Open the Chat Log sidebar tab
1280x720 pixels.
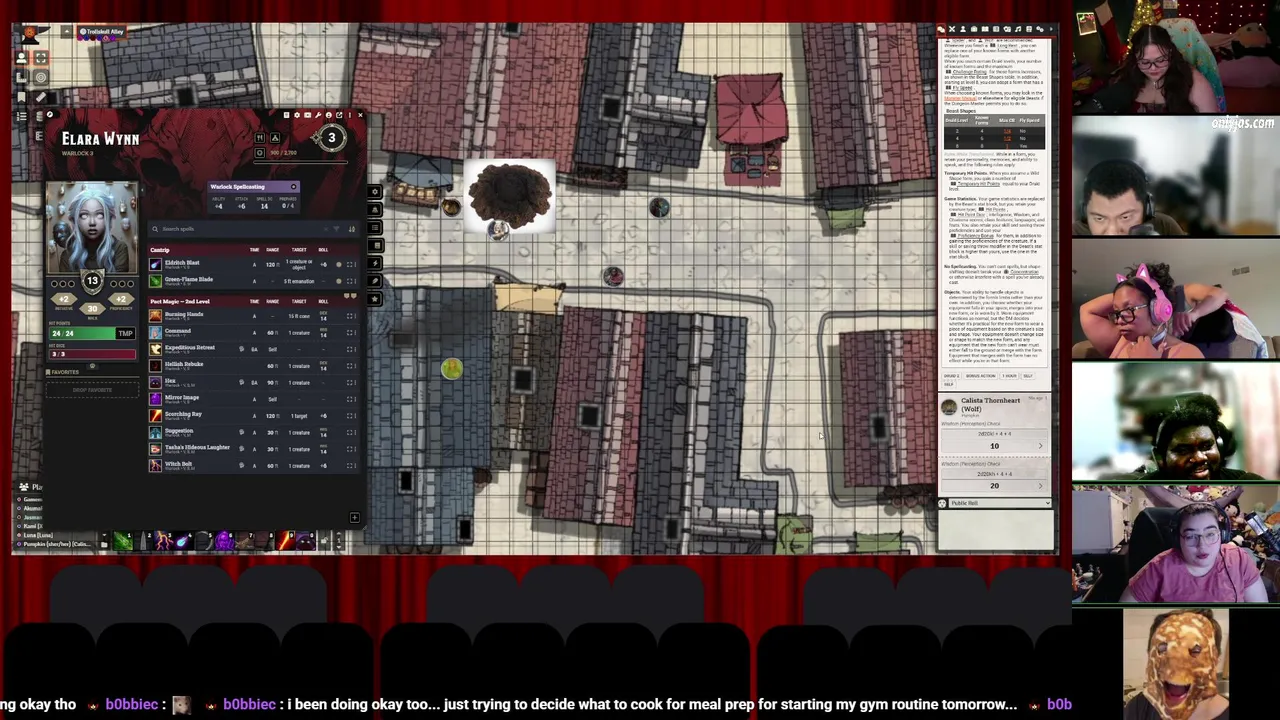(942, 30)
